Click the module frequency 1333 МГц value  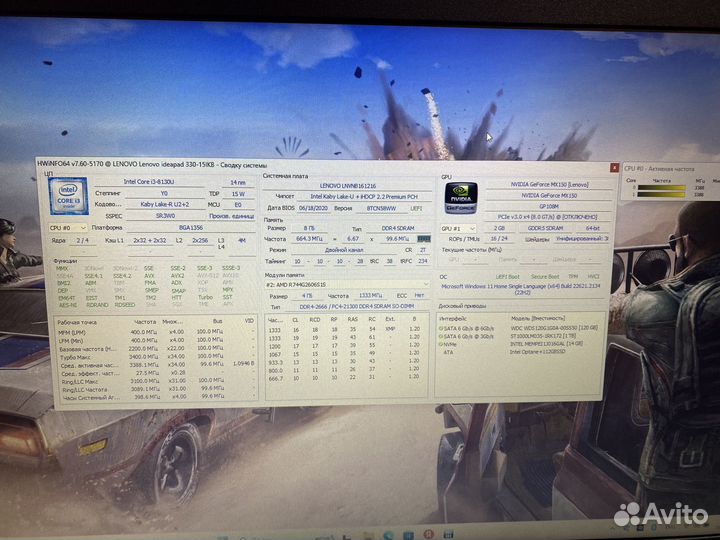[x=370, y=295]
